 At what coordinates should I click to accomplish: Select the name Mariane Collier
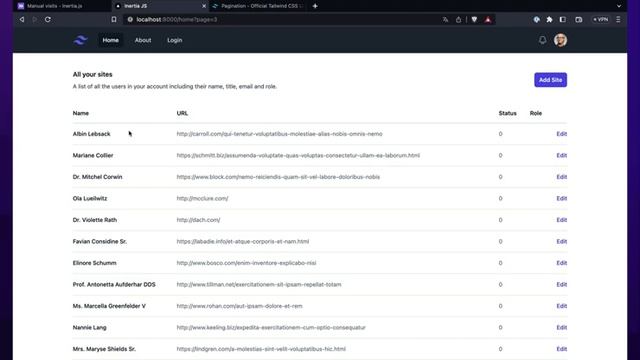coord(93,156)
